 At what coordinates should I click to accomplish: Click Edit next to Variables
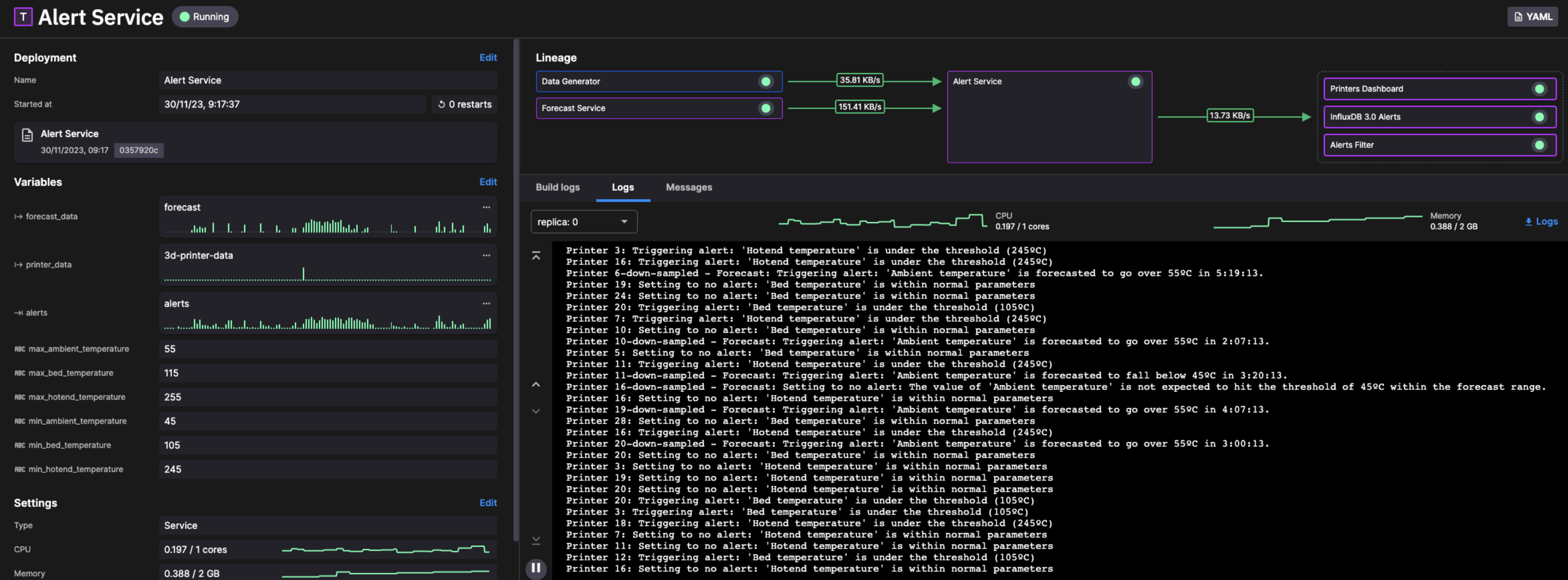pos(488,182)
